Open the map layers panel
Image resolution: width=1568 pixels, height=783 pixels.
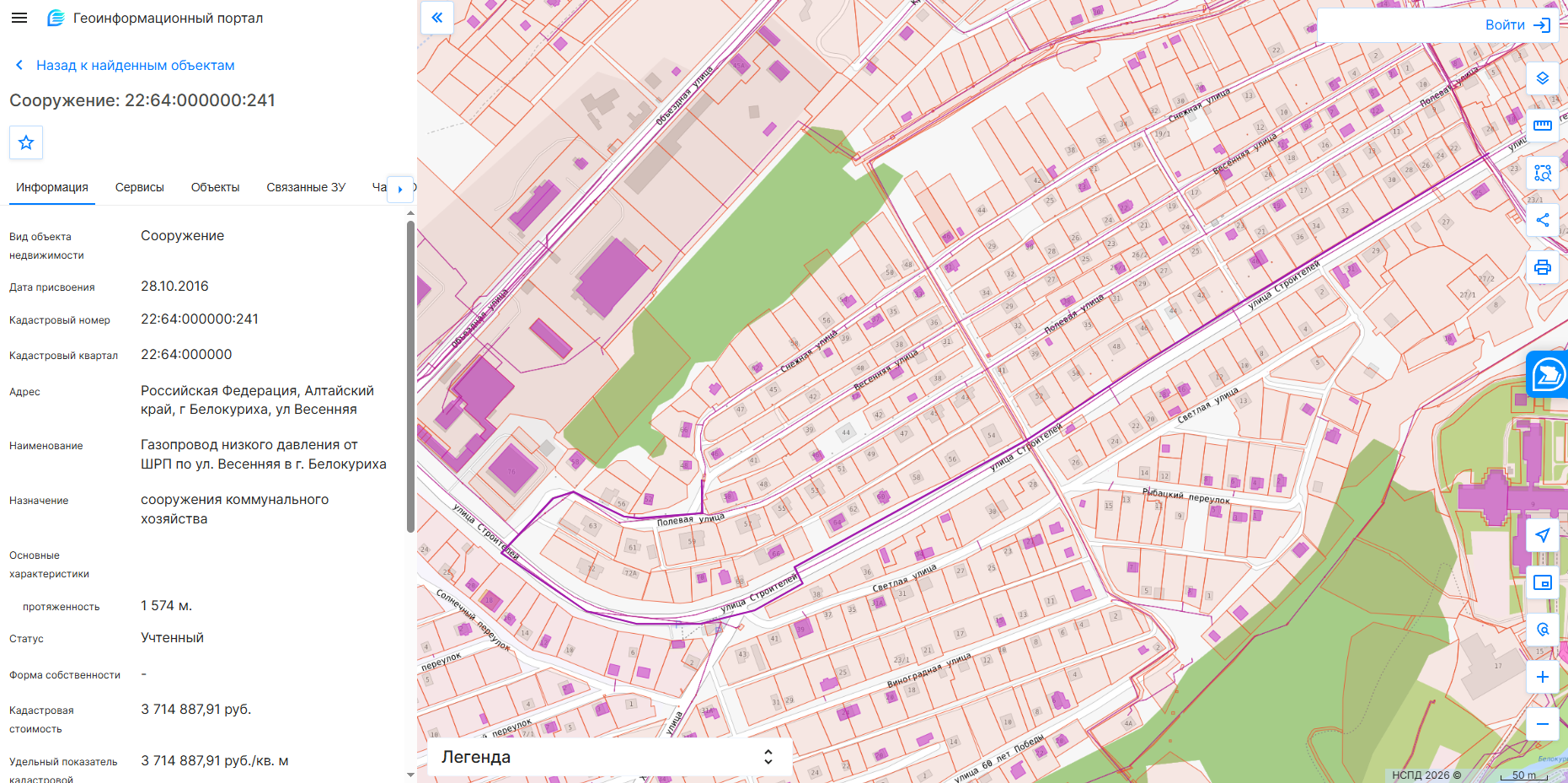coord(1543,78)
